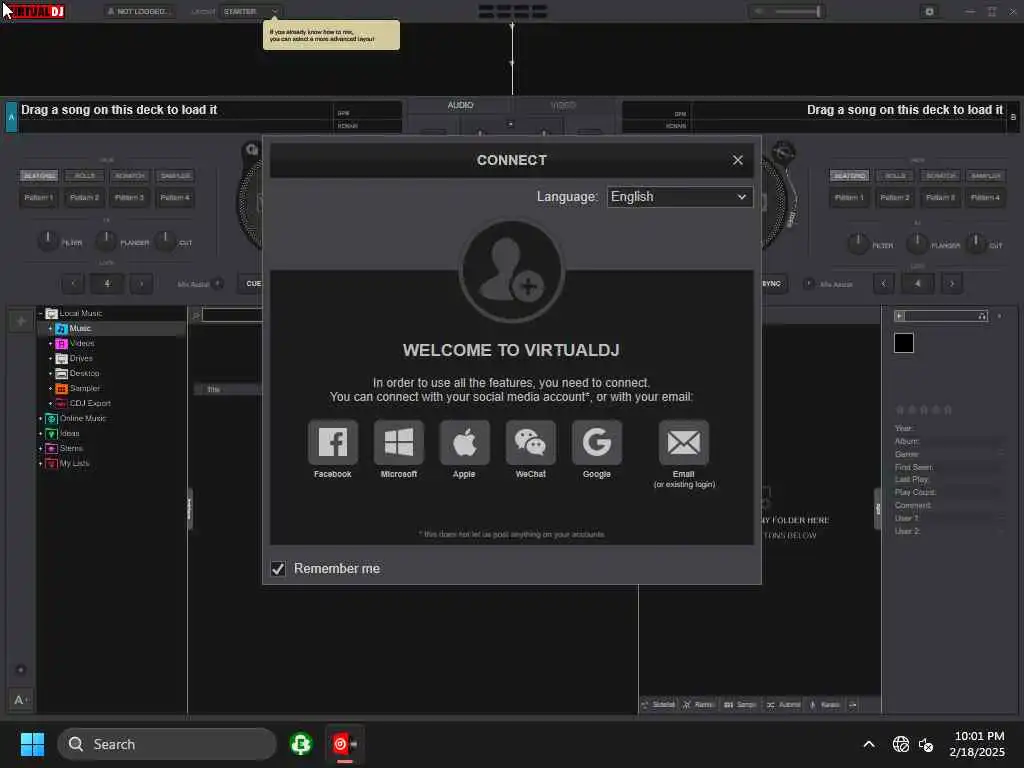Uncheck the Remember me checkbox

click(x=278, y=569)
